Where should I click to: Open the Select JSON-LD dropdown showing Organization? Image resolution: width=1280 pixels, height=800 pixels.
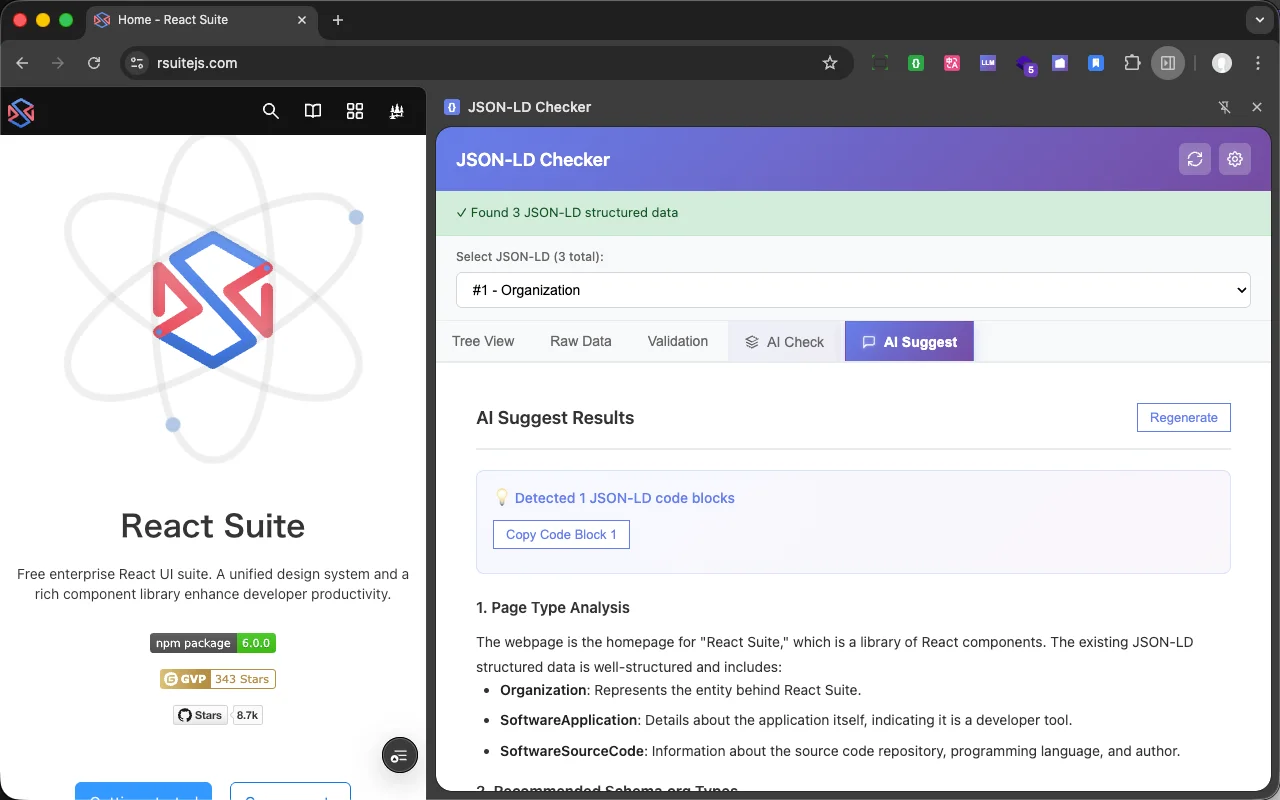853,290
